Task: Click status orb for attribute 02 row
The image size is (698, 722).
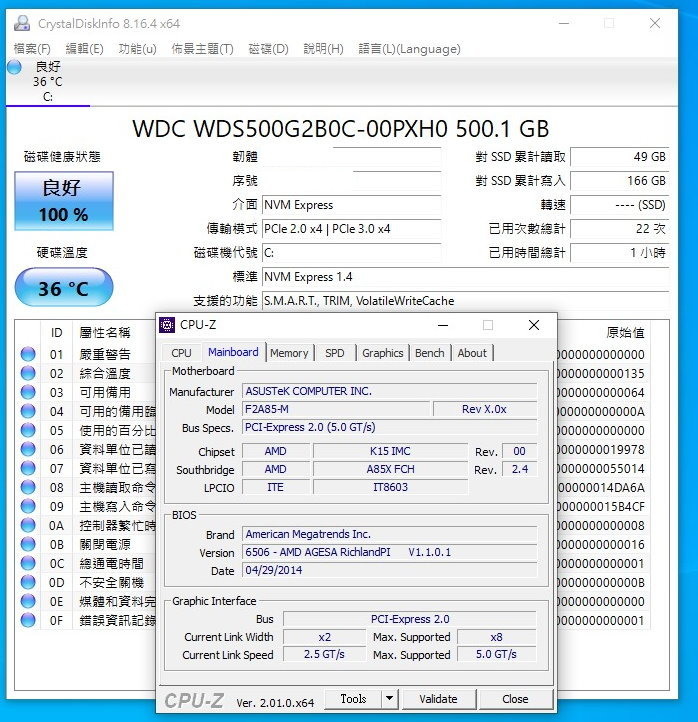Action: 28,373
